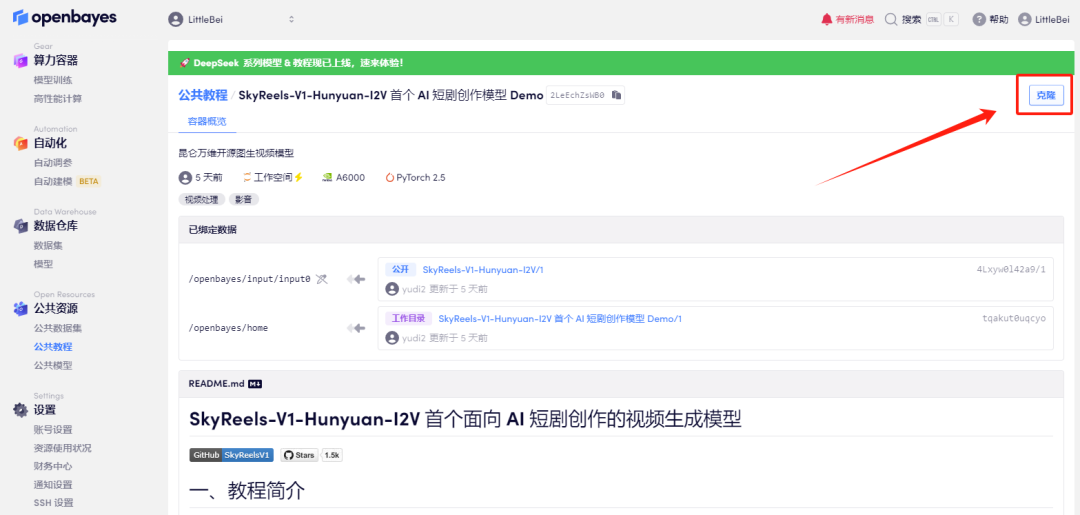This screenshot has height=515, width=1080.
Task: Open 自动调参 in the sidebar
Action: 53,162
